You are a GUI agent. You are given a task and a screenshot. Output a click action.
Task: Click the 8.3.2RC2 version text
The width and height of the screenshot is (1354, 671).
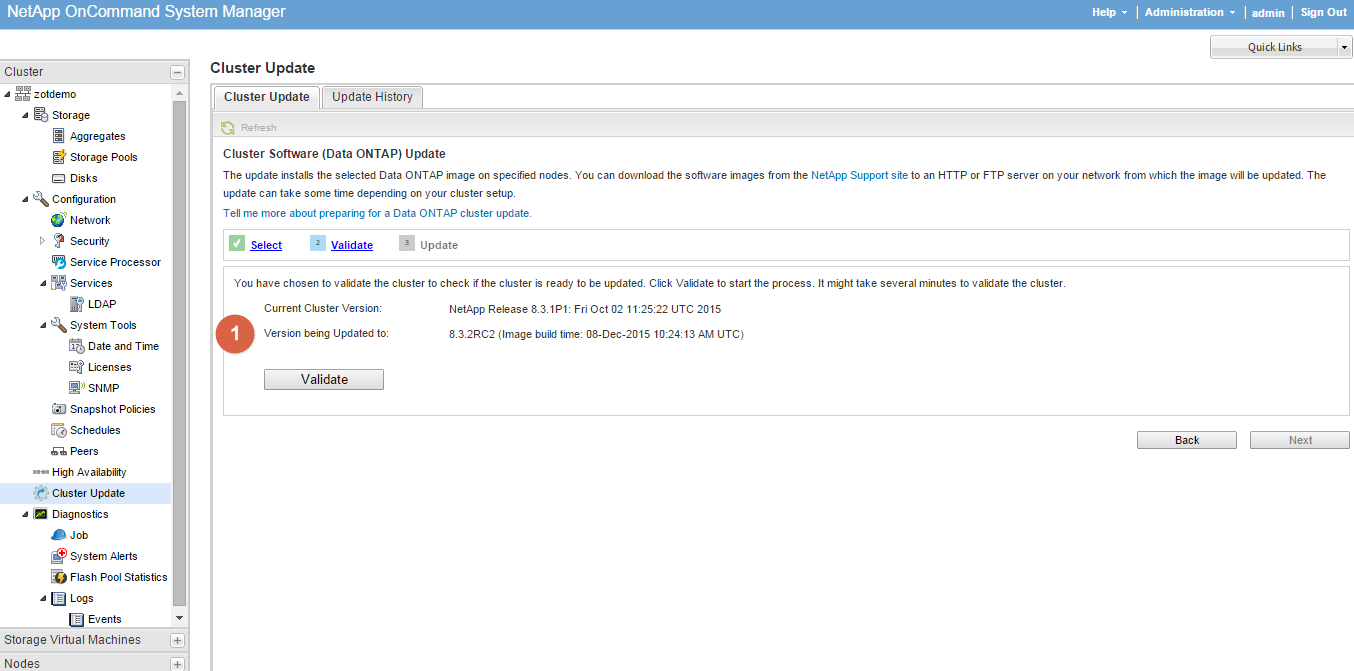[596, 334]
